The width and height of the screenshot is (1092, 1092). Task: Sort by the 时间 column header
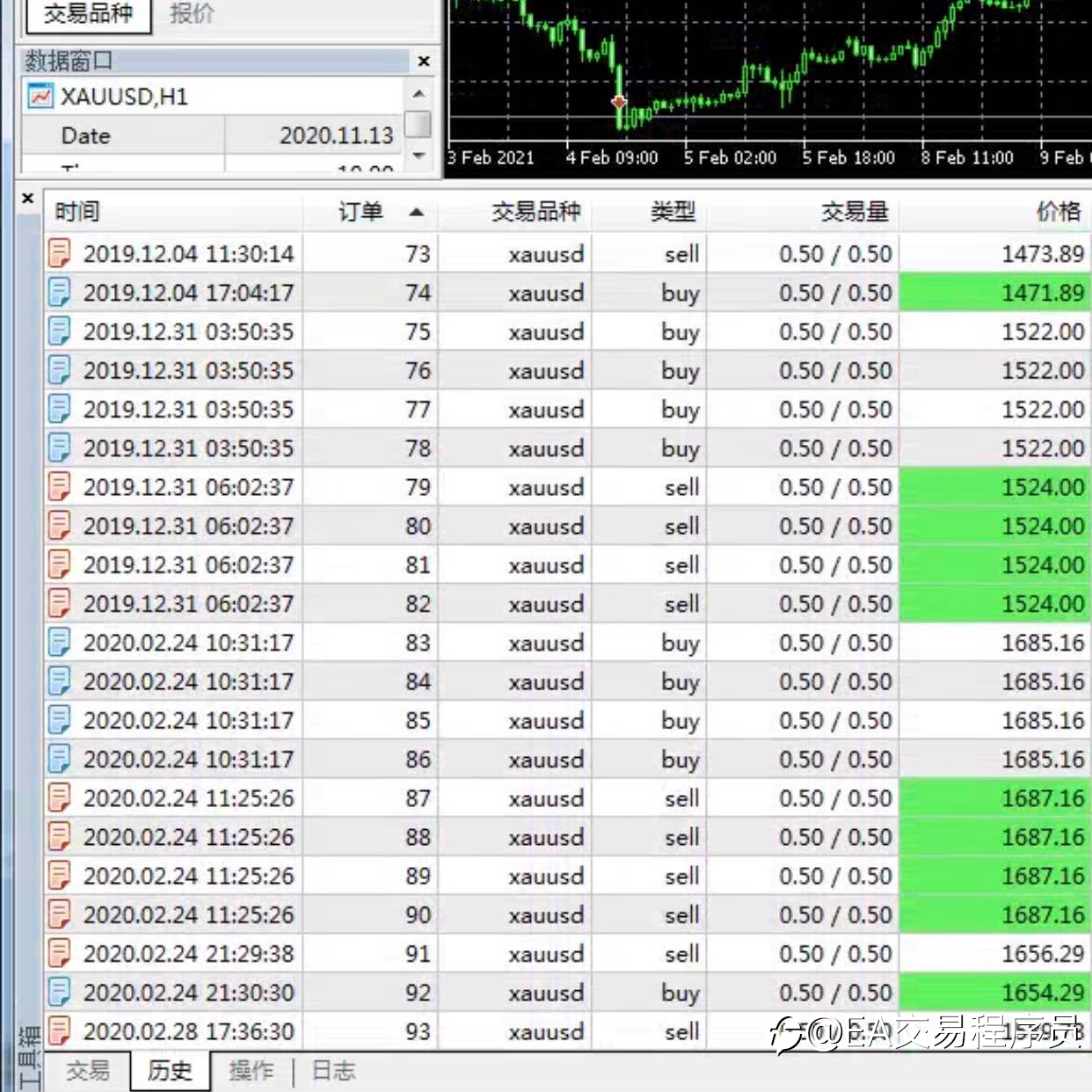click(172, 211)
